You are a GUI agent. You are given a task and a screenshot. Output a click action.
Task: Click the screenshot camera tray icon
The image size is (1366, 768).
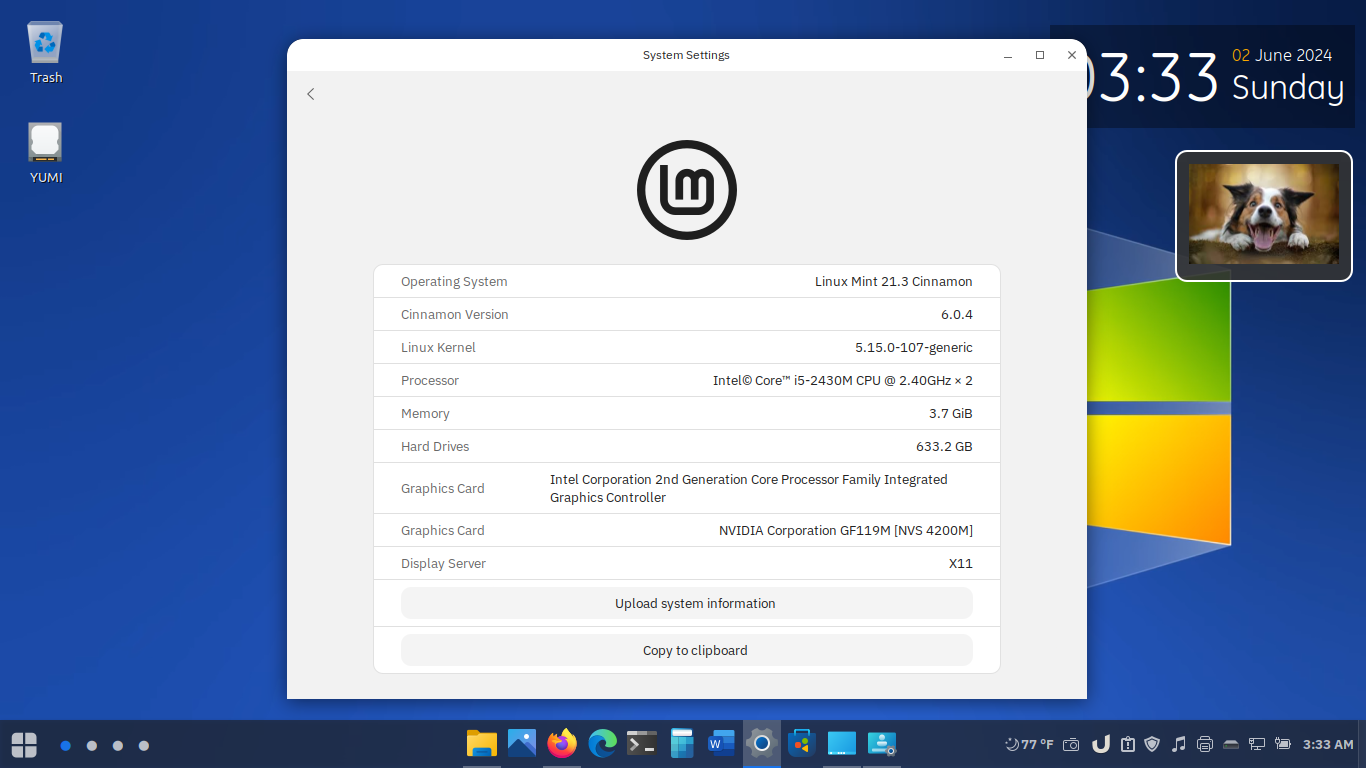(1071, 744)
